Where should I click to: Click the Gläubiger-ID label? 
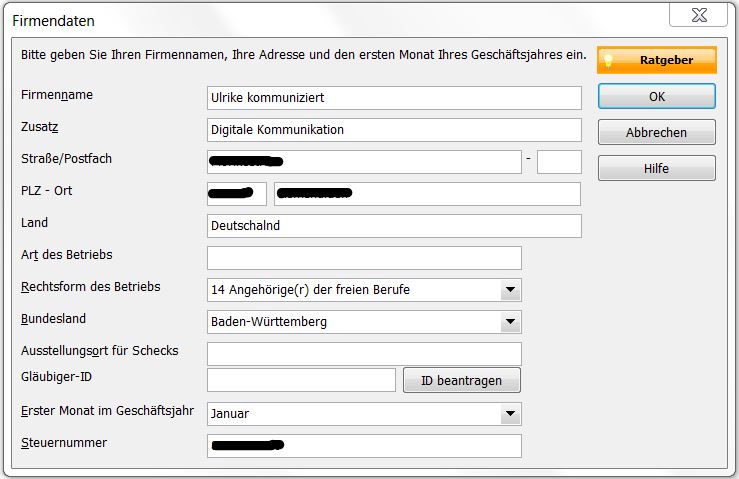pos(56,377)
